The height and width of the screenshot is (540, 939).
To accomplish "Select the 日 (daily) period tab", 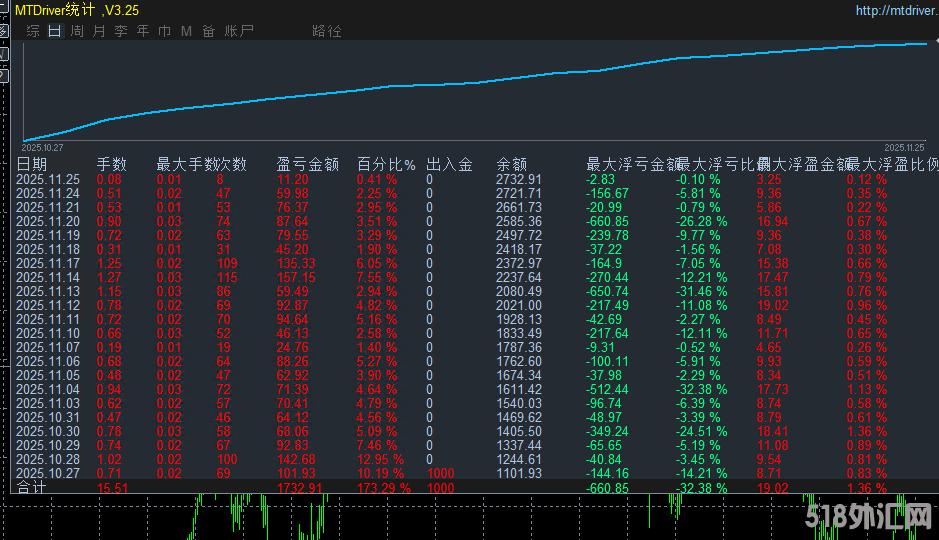I will tap(54, 31).
